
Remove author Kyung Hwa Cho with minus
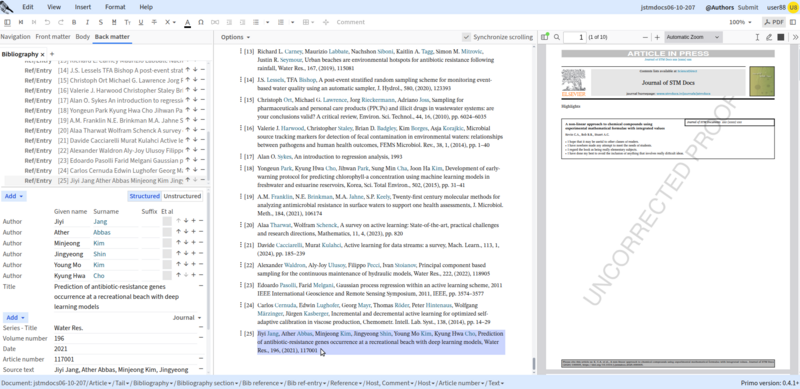pos(201,276)
